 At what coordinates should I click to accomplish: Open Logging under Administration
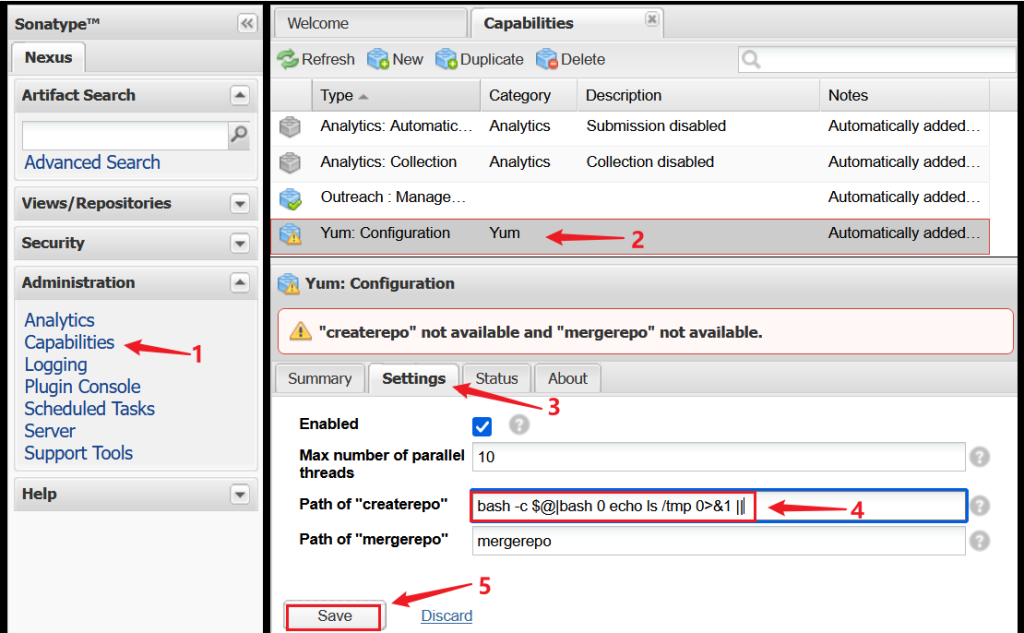click(x=56, y=365)
